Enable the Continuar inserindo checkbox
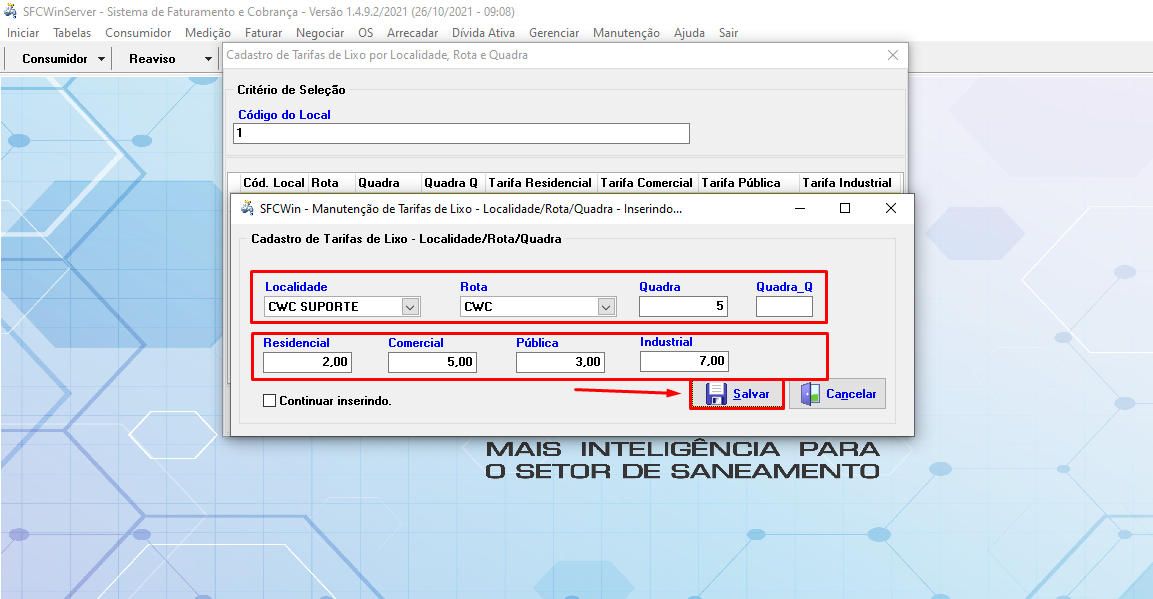Viewport: 1153px width, 599px height. point(269,401)
